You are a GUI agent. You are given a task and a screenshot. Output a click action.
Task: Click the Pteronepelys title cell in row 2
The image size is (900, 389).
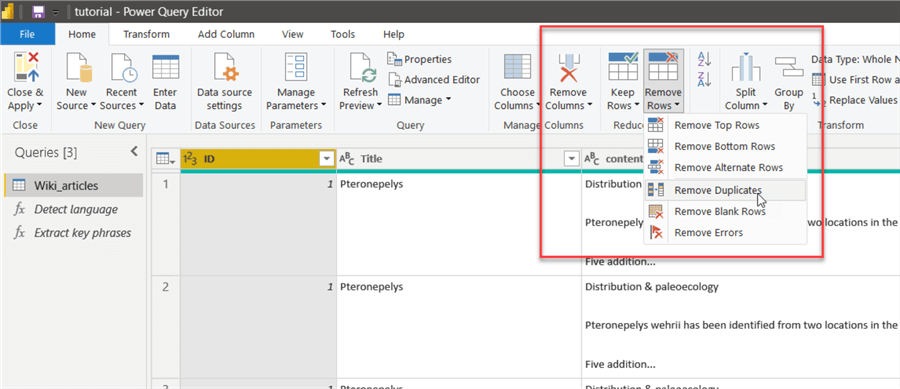click(459, 326)
